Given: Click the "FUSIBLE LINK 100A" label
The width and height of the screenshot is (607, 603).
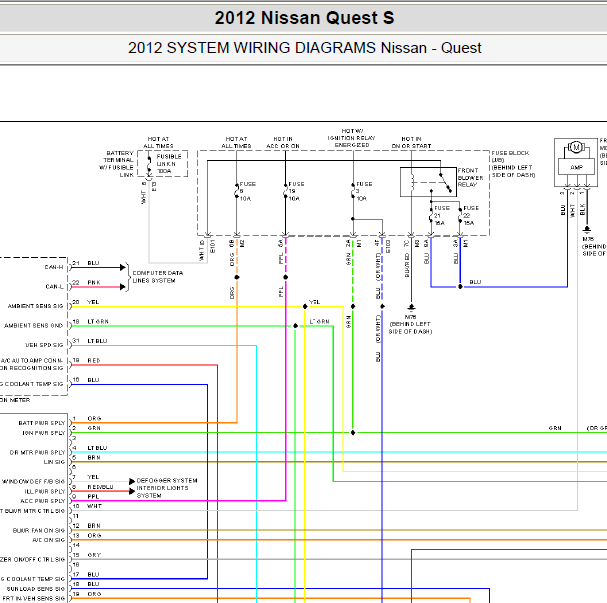Looking at the screenshot, I should coord(169,164).
